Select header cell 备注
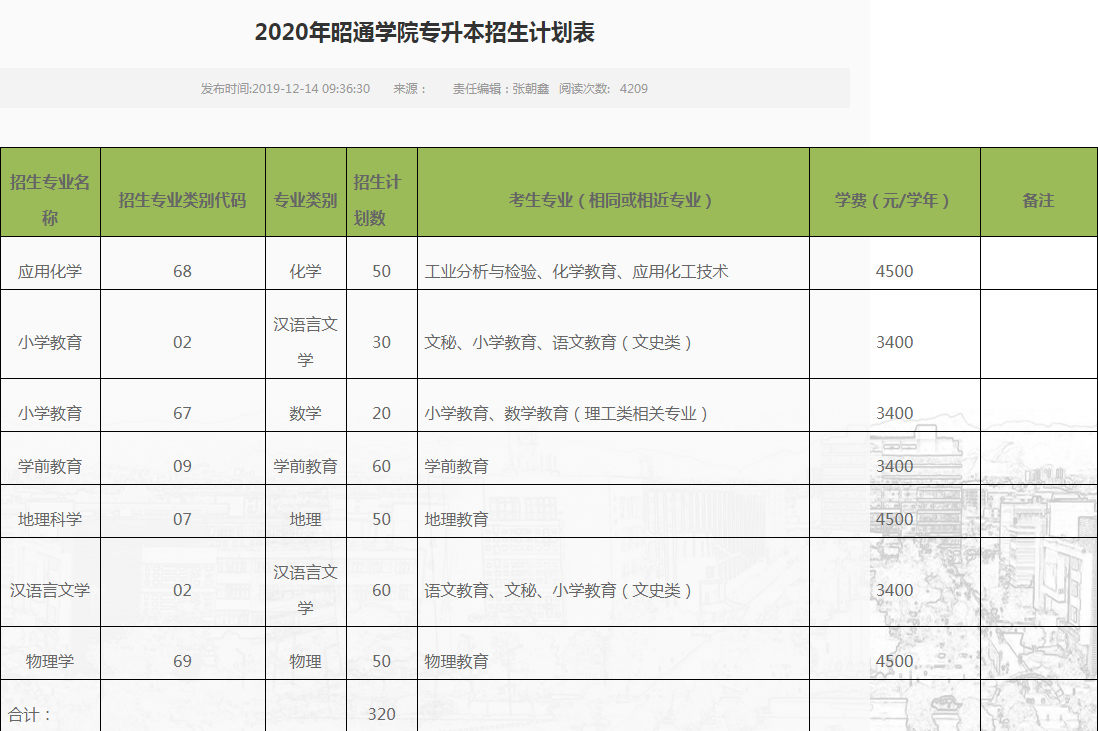Image resolution: width=1098 pixels, height=731 pixels. [1038, 192]
